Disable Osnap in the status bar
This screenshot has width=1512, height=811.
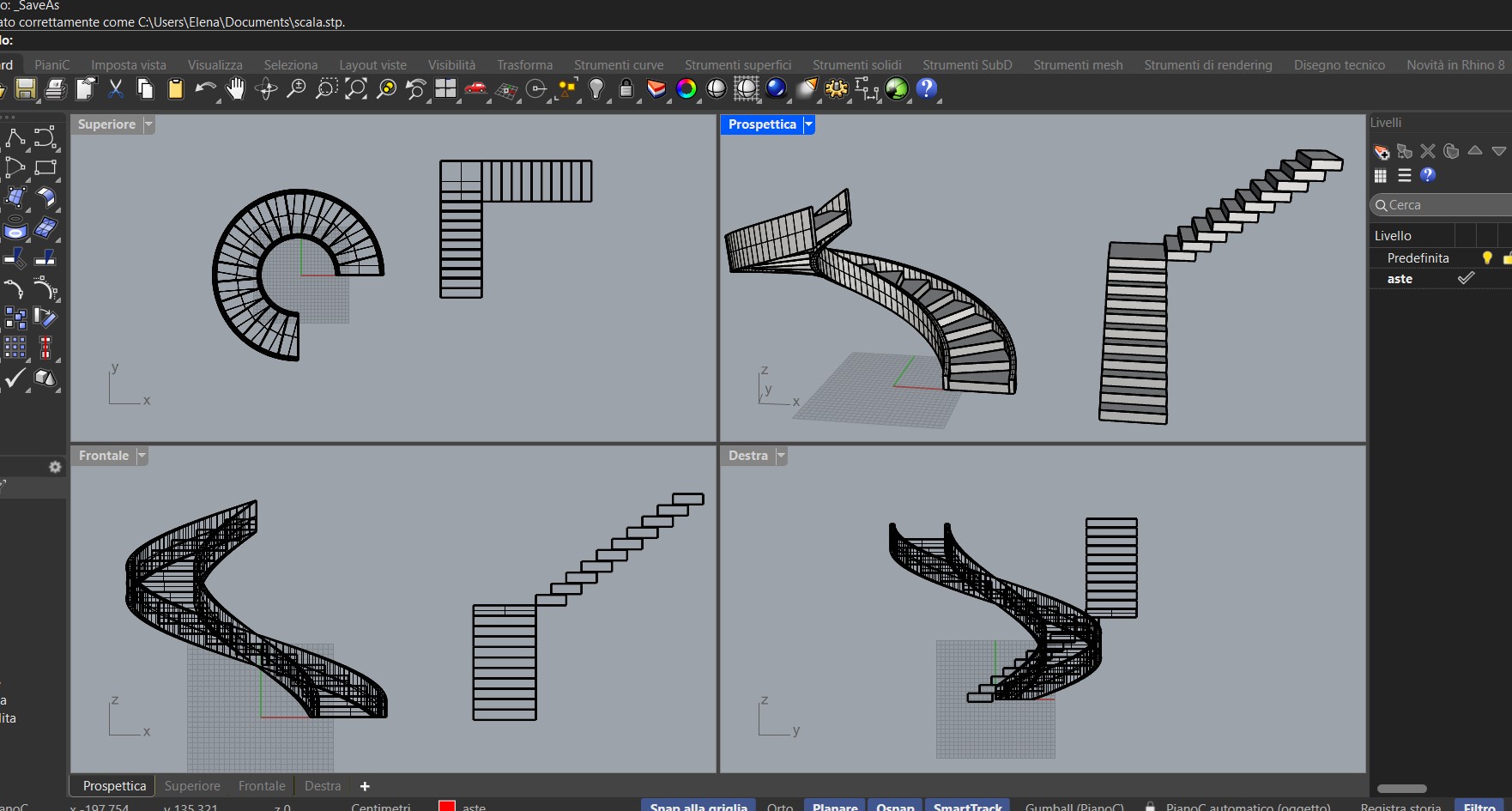pyautogui.click(x=895, y=806)
